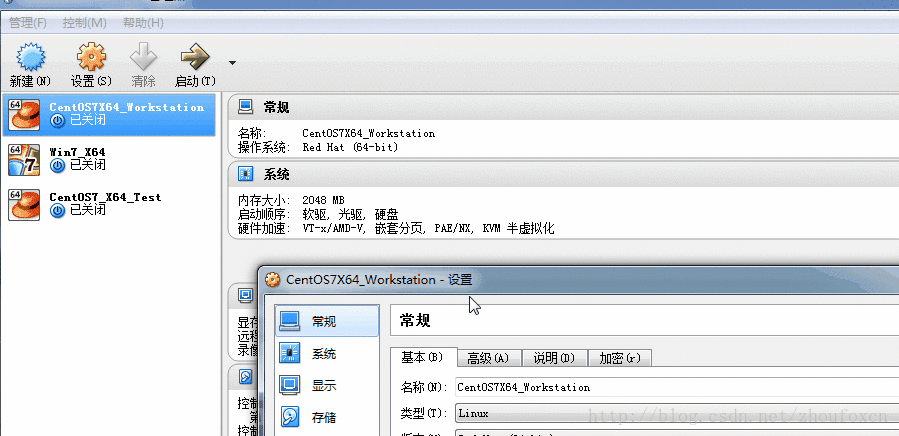Click the chip icon of 系统 details header
The height and width of the screenshot is (436, 899).
pyautogui.click(x=245, y=174)
